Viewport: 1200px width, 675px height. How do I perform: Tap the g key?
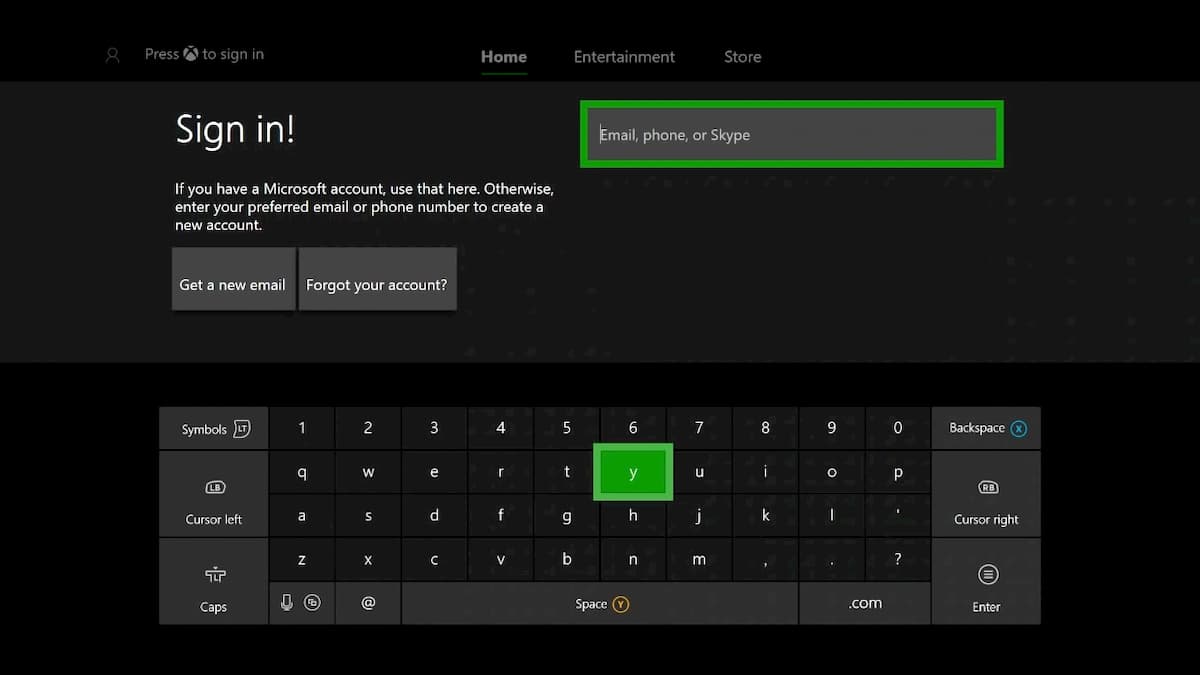click(567, 516)
